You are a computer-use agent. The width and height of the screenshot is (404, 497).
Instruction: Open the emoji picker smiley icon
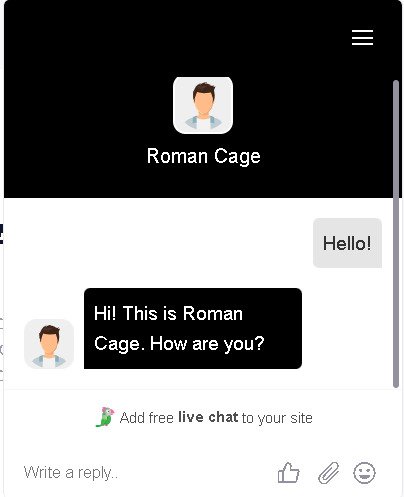point(364,472)
